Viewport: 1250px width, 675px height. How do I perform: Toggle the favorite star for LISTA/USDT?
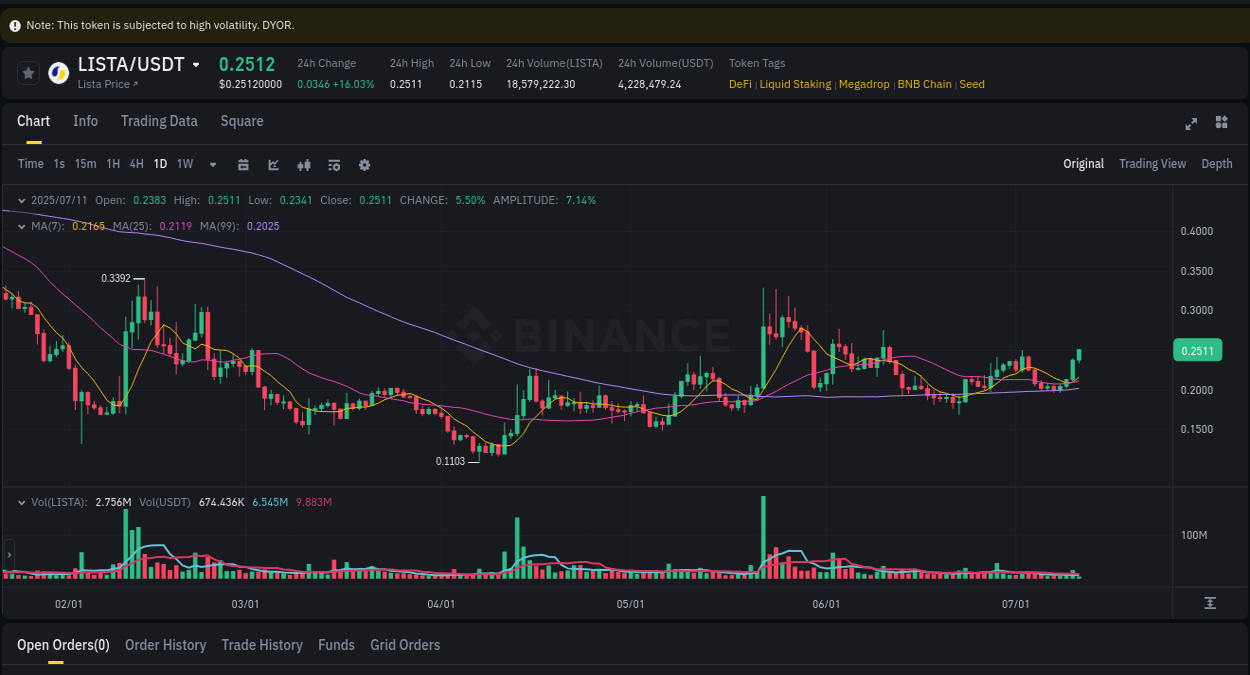coord(28,72)
